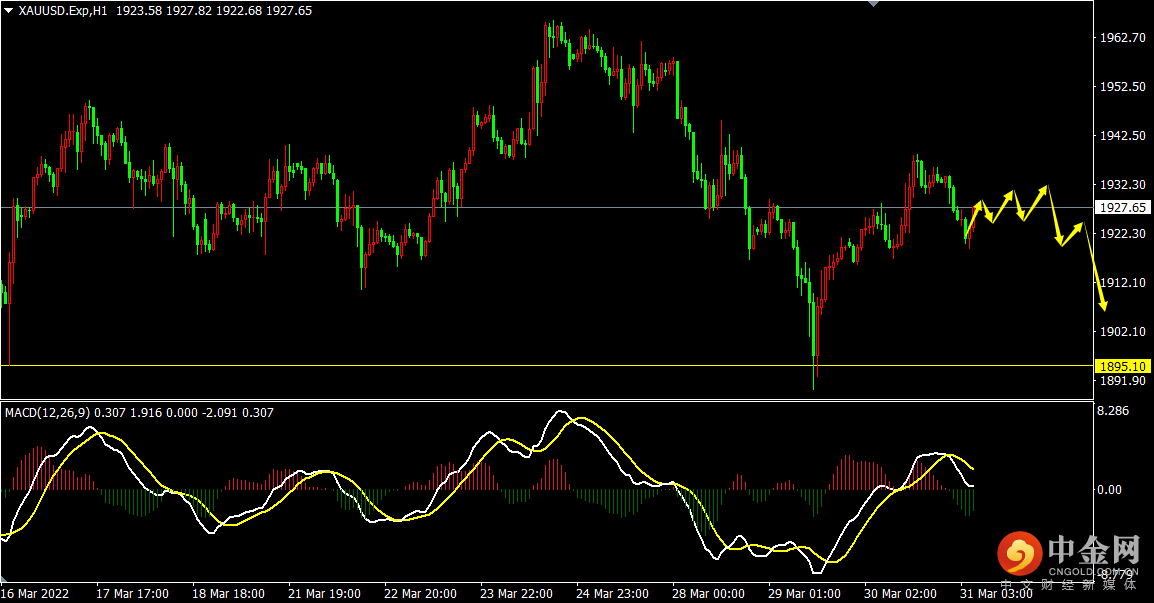Select the yellow horizontal support line
This screenshot has height=603, width=1154.
click(547, 365)
